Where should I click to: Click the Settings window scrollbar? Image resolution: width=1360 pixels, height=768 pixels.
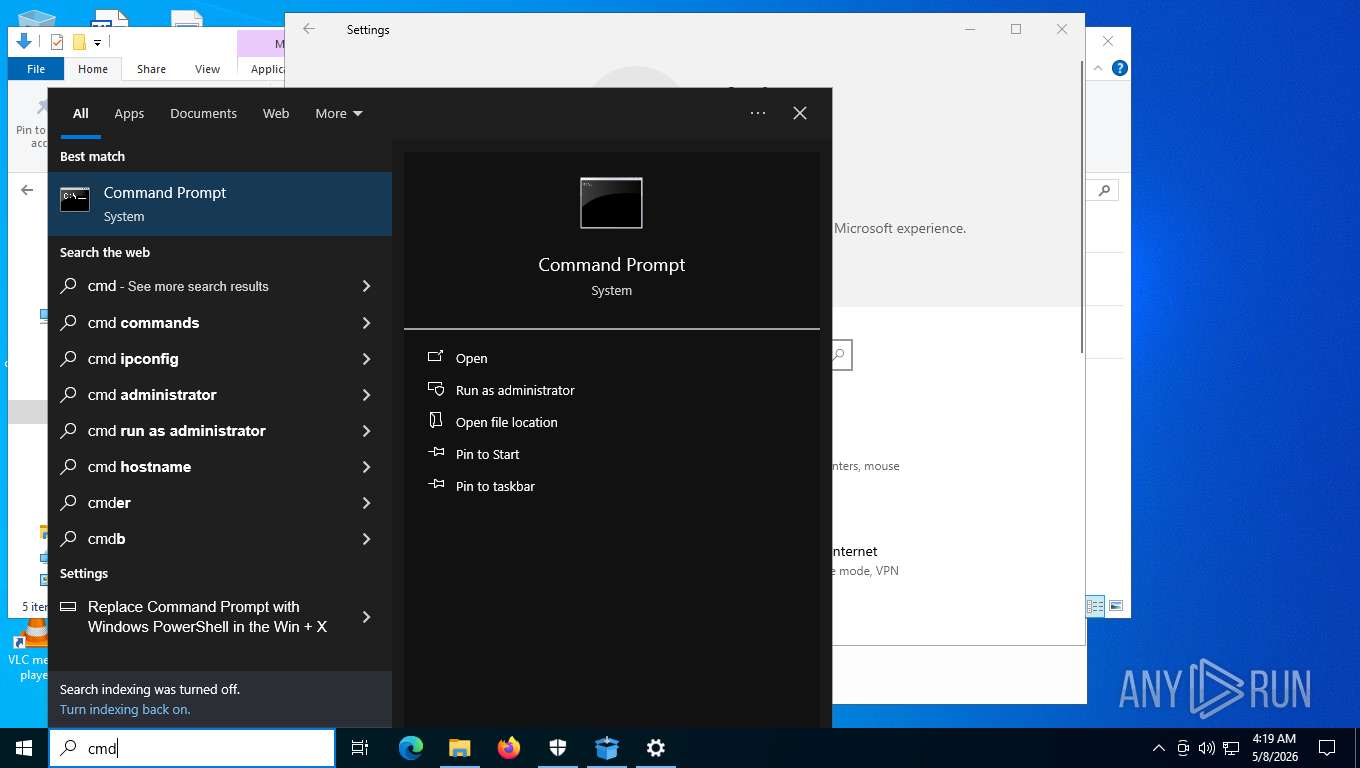[1081, 206]
